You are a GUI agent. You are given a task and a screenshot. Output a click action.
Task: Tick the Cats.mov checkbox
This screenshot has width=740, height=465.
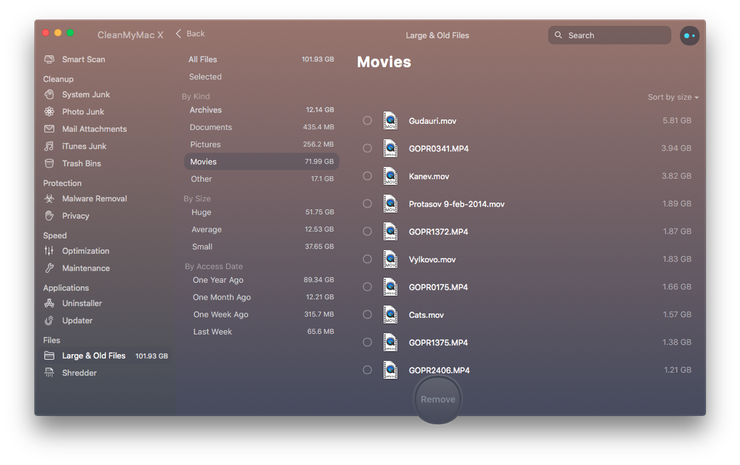pyautogui.click(x=367, y=314)
